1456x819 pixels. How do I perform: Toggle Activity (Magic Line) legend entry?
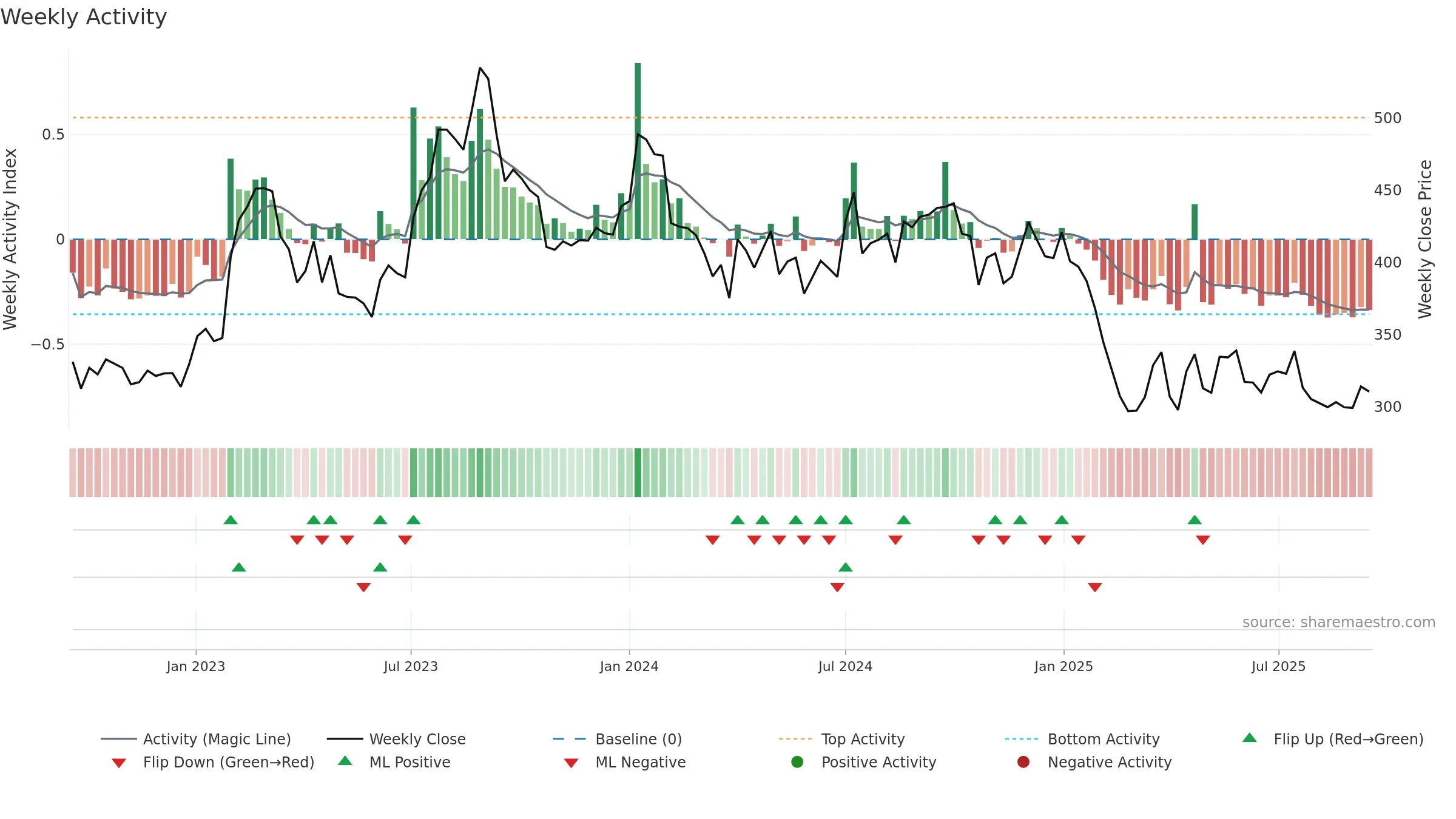coord(195,739)
